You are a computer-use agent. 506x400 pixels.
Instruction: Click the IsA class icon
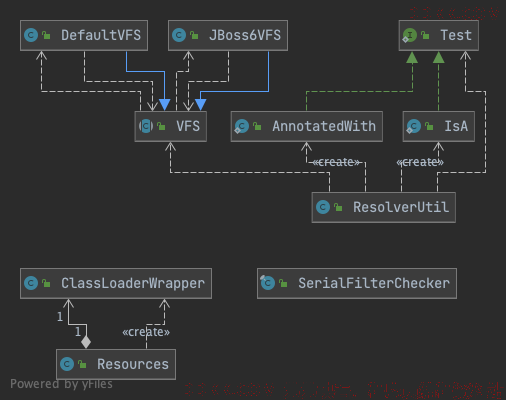pos(414,126)
